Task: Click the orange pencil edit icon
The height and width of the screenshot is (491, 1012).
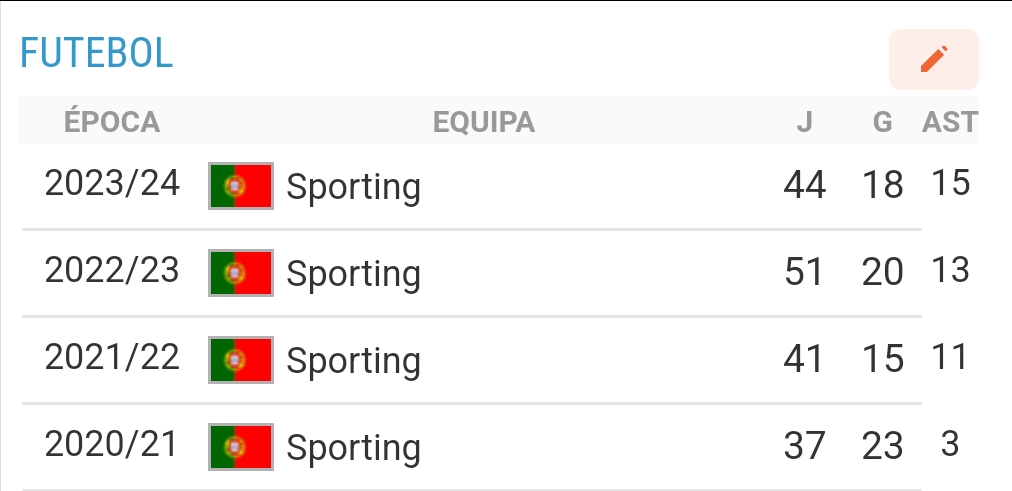Action: point(933,60)
